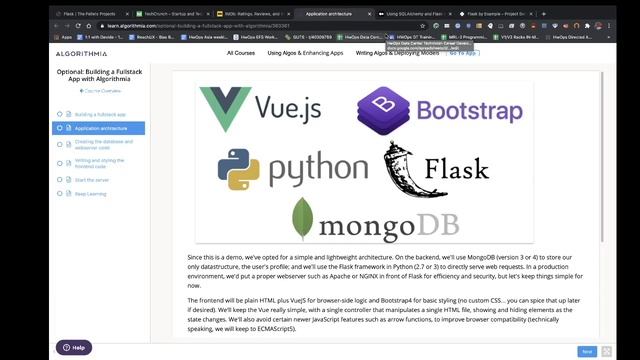Viewport: 640px width, 360px height.
Task: Click document icon beside Keep Learning
Action: pyautogui.click(x=69, y=193)
